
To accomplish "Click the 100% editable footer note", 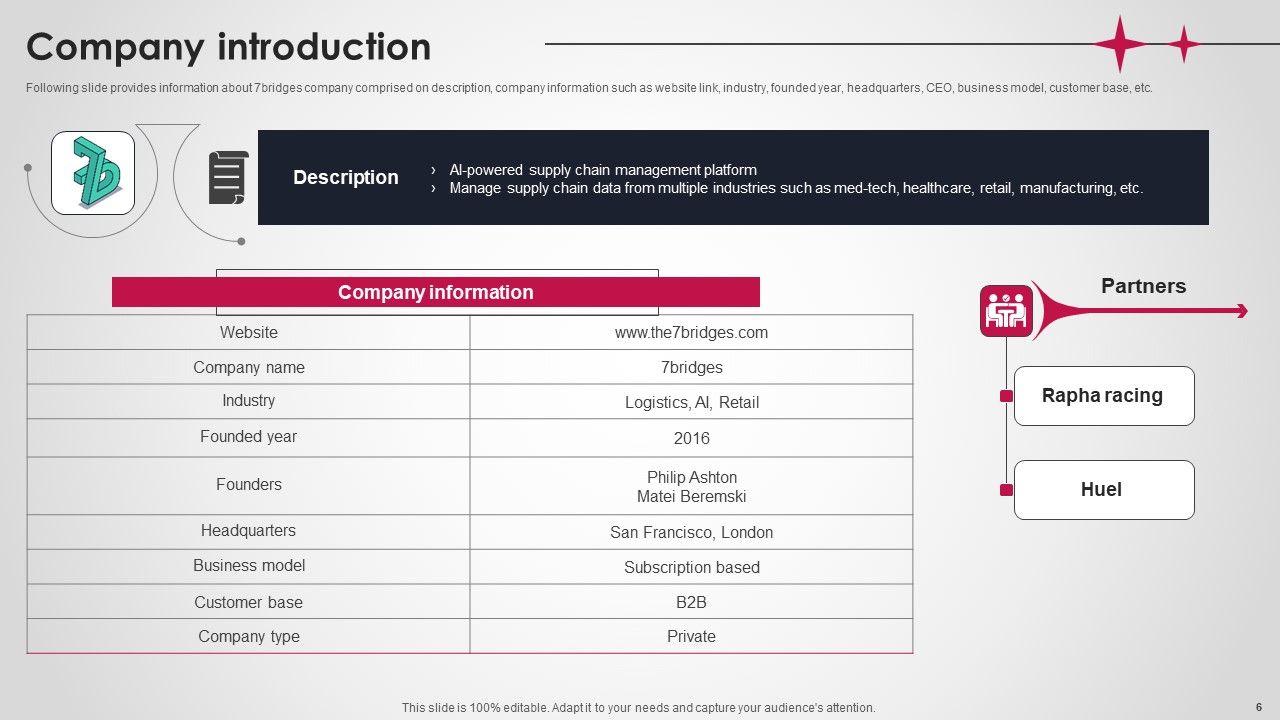I will pos(639,708).
